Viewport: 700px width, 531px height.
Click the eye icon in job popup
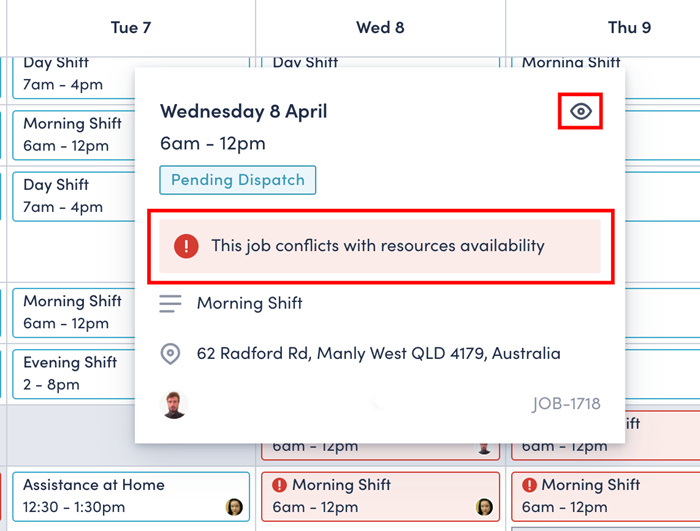(x=580, y=111)
